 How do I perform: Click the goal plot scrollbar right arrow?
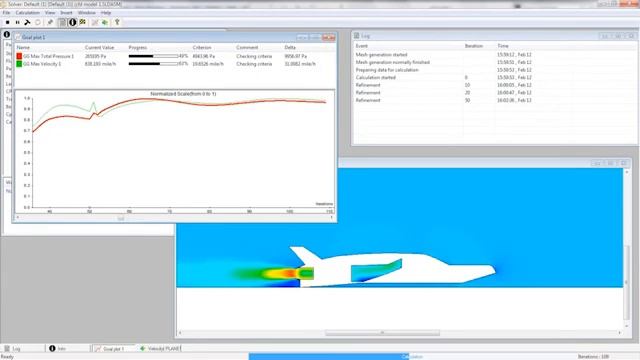pyautogui.click(x=331, y=218)
